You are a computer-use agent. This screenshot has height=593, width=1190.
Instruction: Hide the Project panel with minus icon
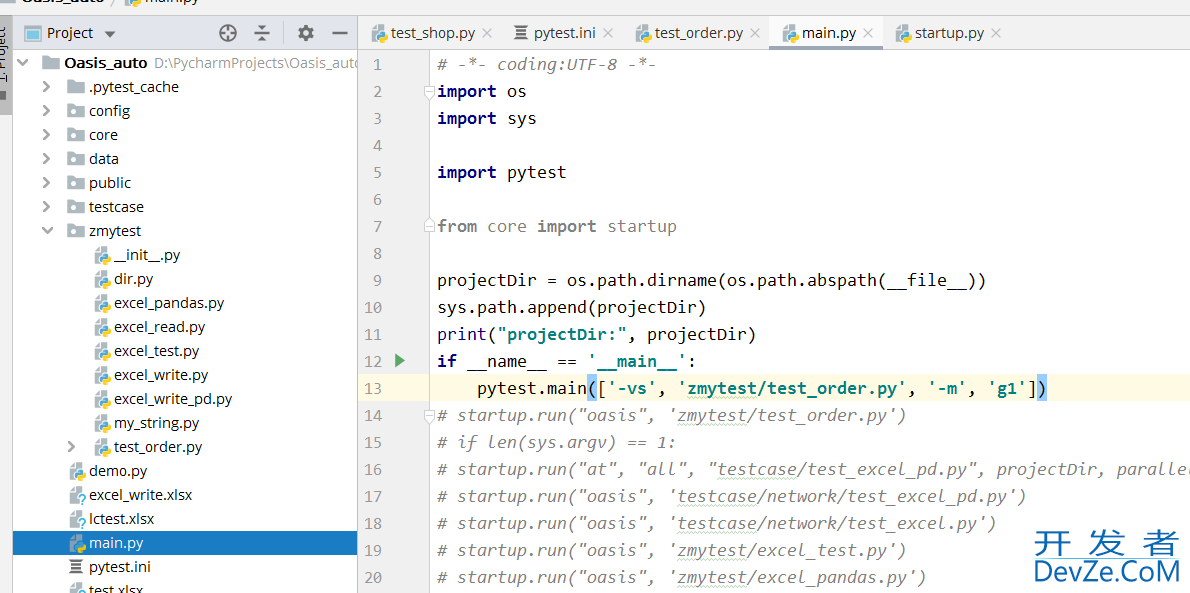340,33
